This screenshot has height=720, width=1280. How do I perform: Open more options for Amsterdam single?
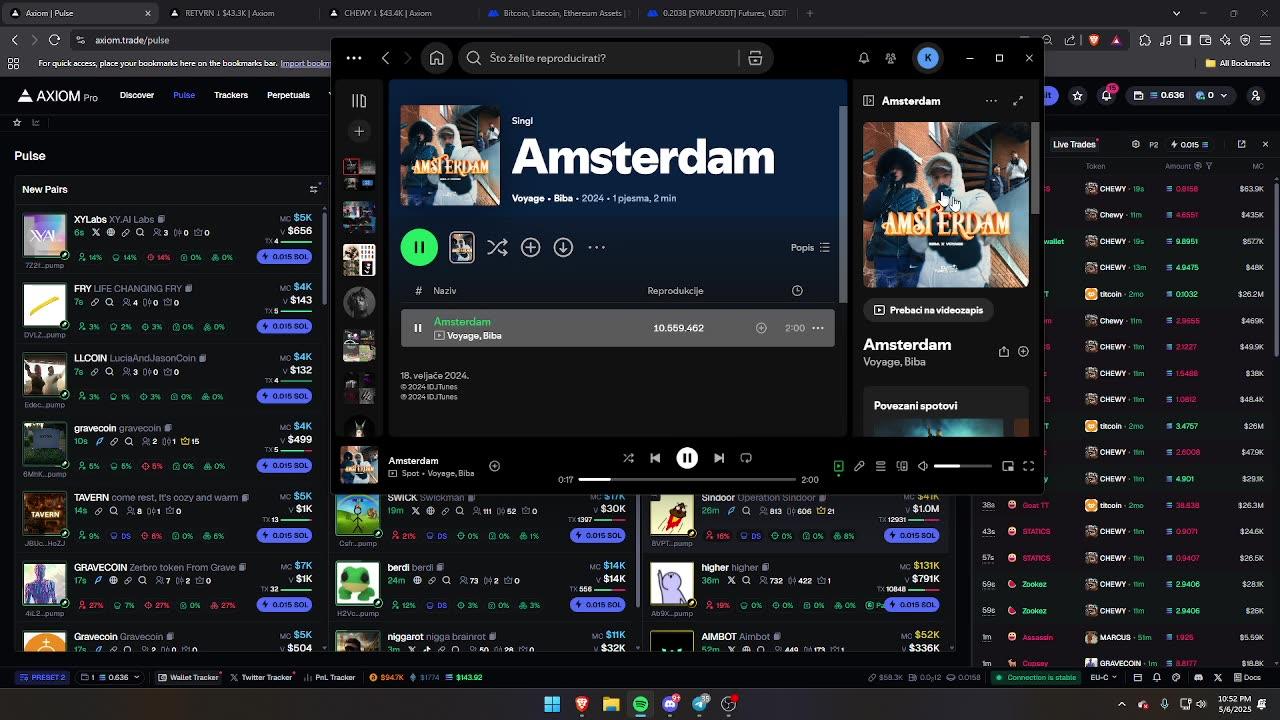coord(597,247)
